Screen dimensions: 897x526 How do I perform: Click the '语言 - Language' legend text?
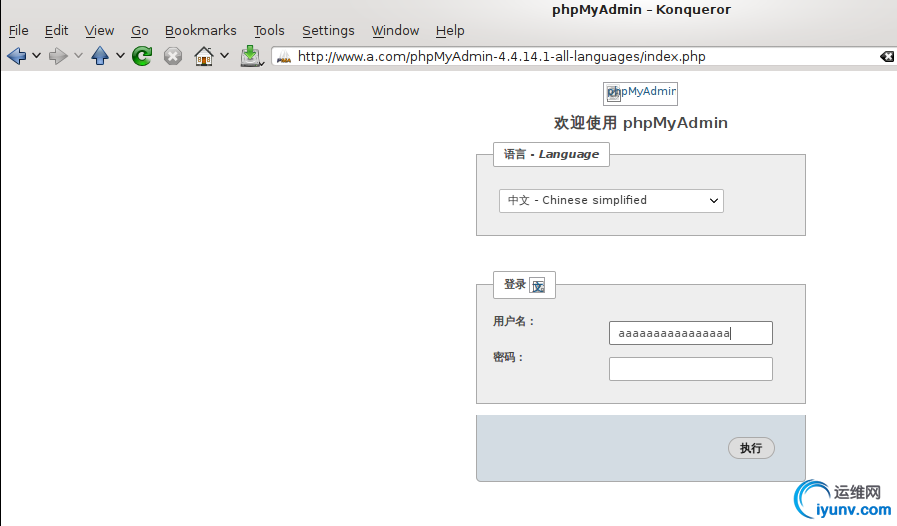coord(551,155)
